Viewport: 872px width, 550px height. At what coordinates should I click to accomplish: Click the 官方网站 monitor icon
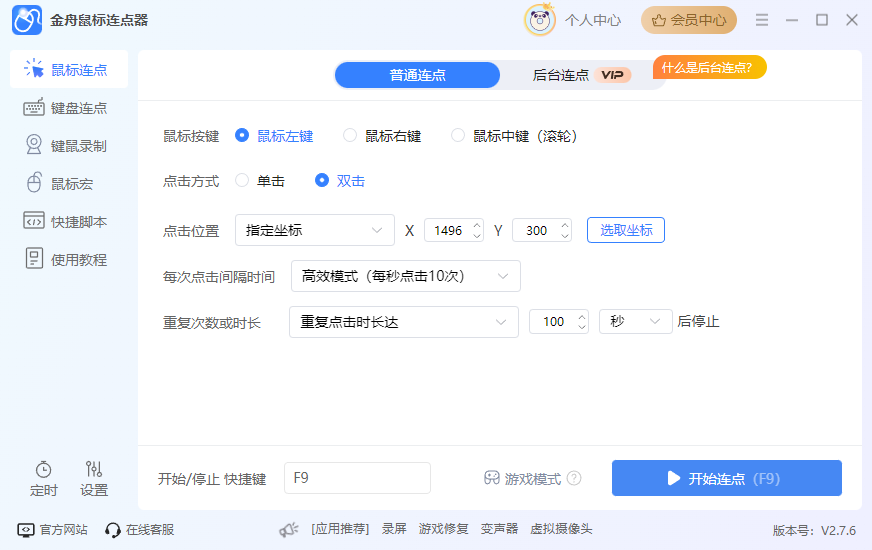(x=26, y=530)
